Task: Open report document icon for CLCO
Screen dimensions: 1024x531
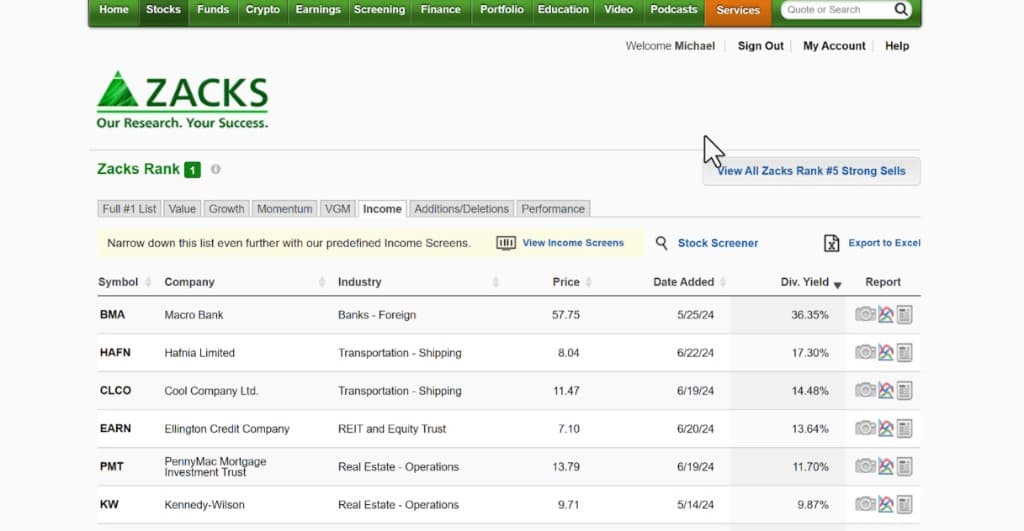Action: (904, 391)
